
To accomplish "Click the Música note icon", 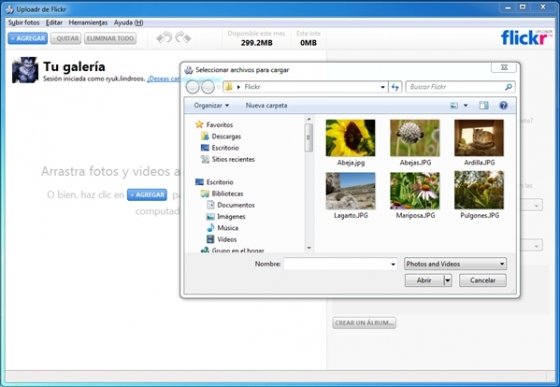I will click(211, 227).
